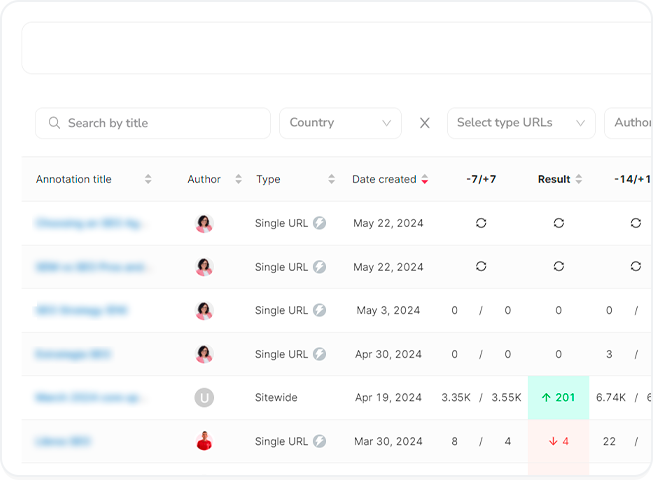Click author avatar in the May 3, 2024 row

click(204, 311)
